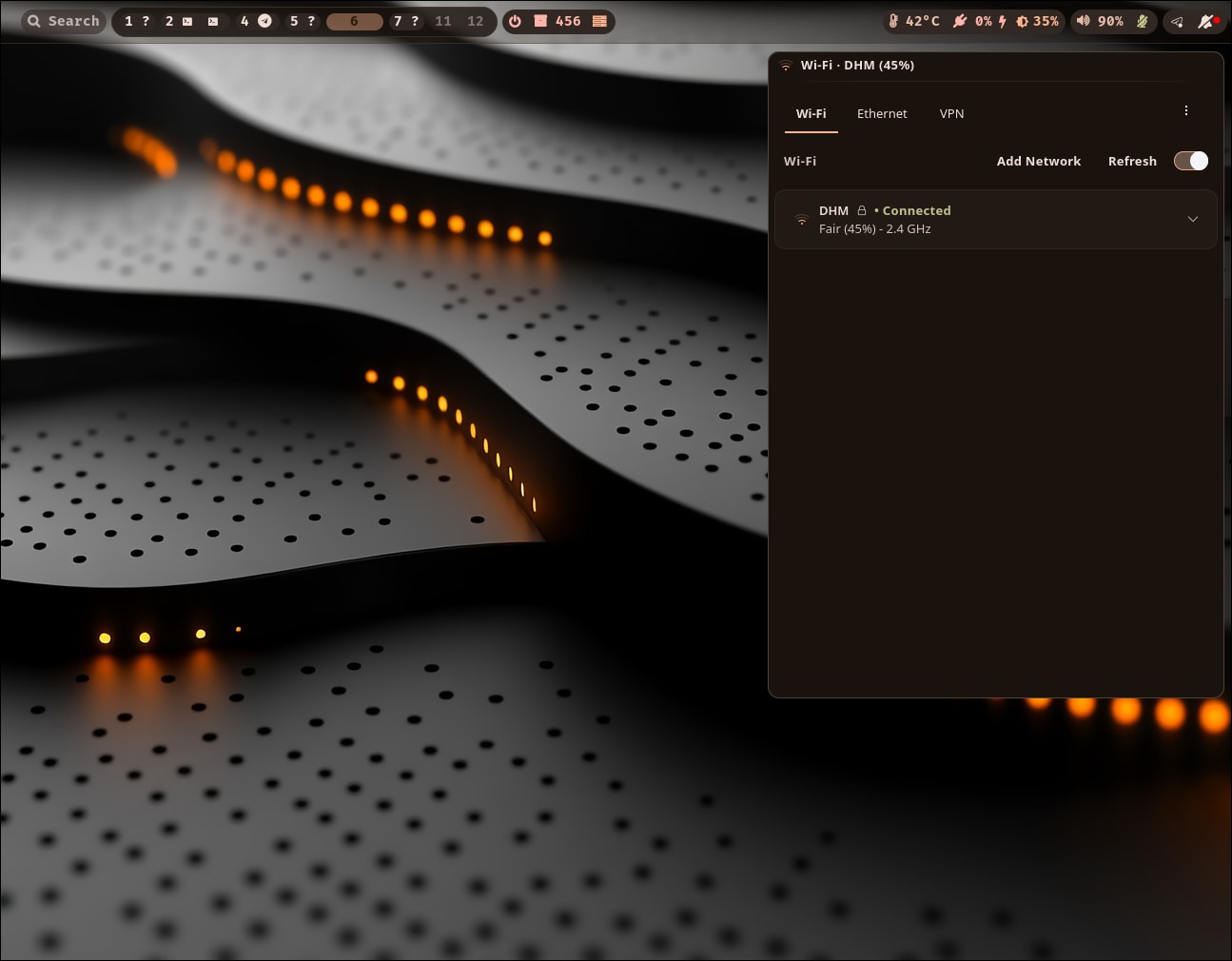
Task: Click the second terminal icon in workspace 2
Action: [x=213, y=21]
